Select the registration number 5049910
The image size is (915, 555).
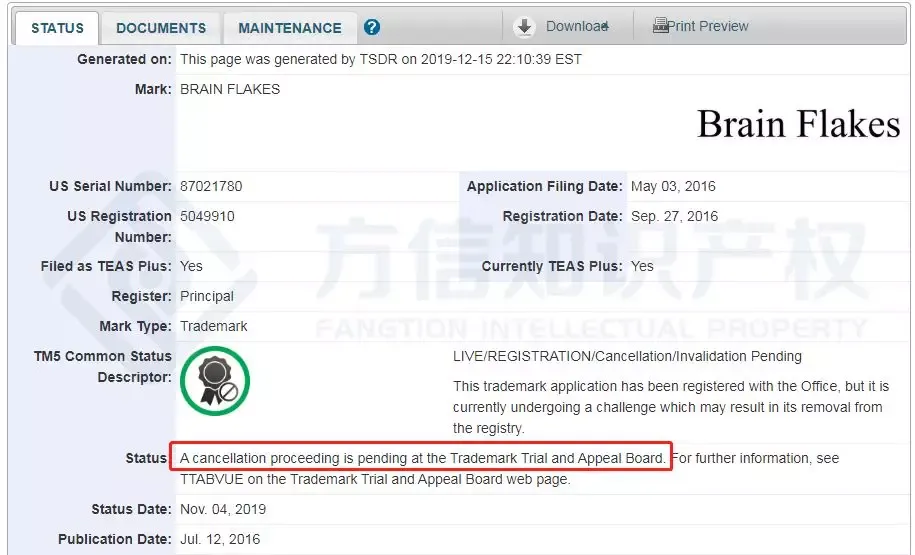pyautogui.click(x=207, y=217)
